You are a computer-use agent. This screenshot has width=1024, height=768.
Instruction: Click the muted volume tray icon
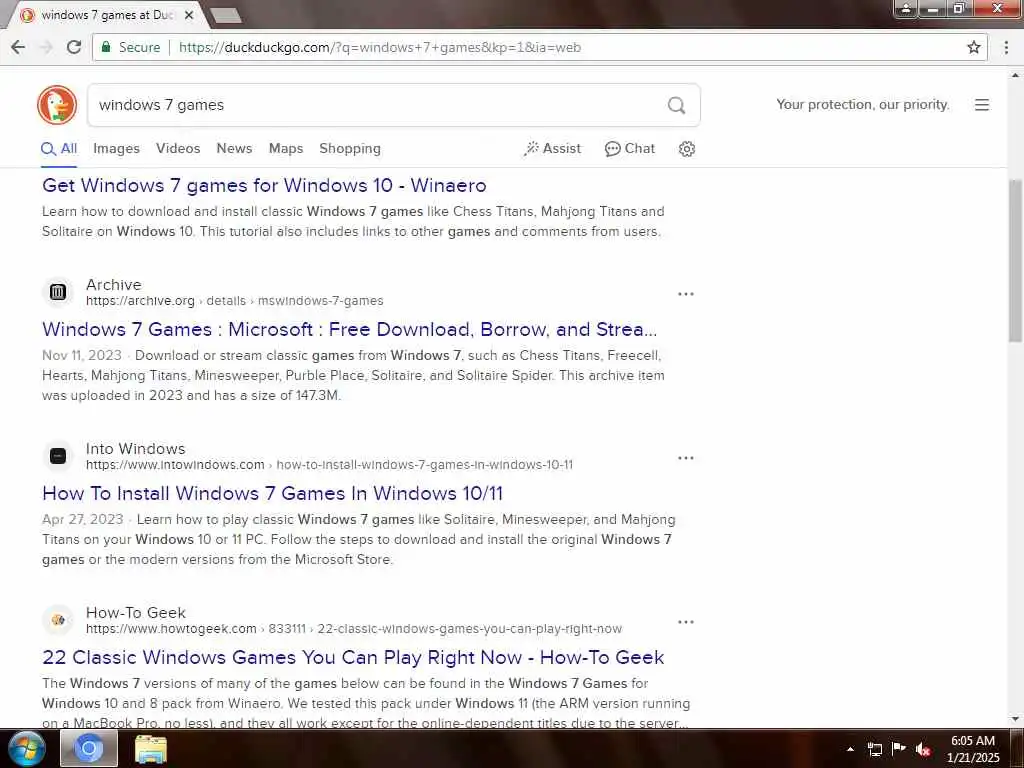pyautogui.click(x=923, y=749)
